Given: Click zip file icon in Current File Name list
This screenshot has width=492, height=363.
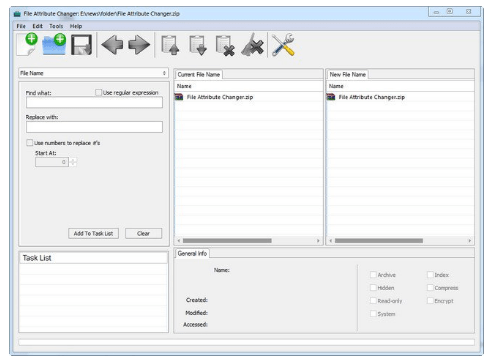Looking at the screenshot, I should pos(179,97).
